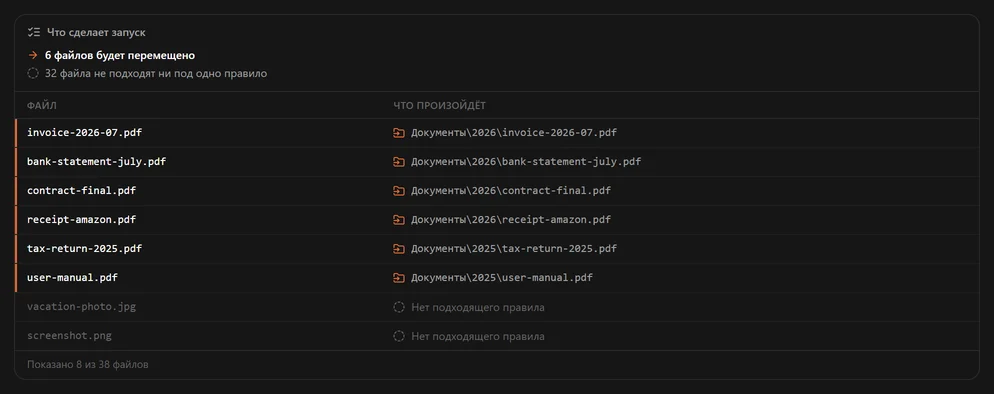Image resolution: width=994 pixels, height=394 pixels.
Task: Click the orange arrow next to 6 файлов будет перемещено
Action: pos(33,56)
